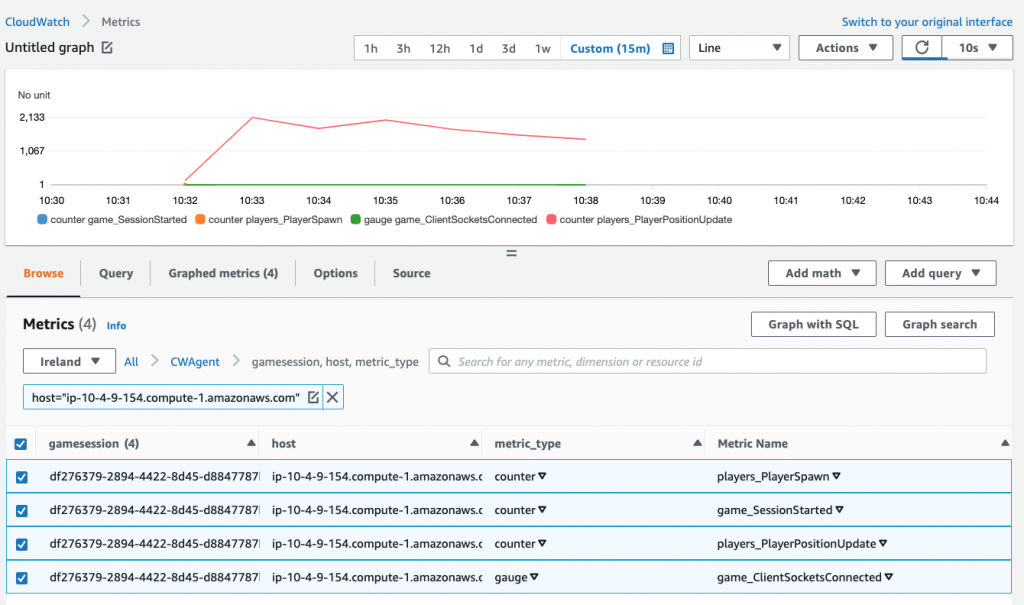
Task: Open the 10s refresh interval dropdown
Action: pos(977,47)
